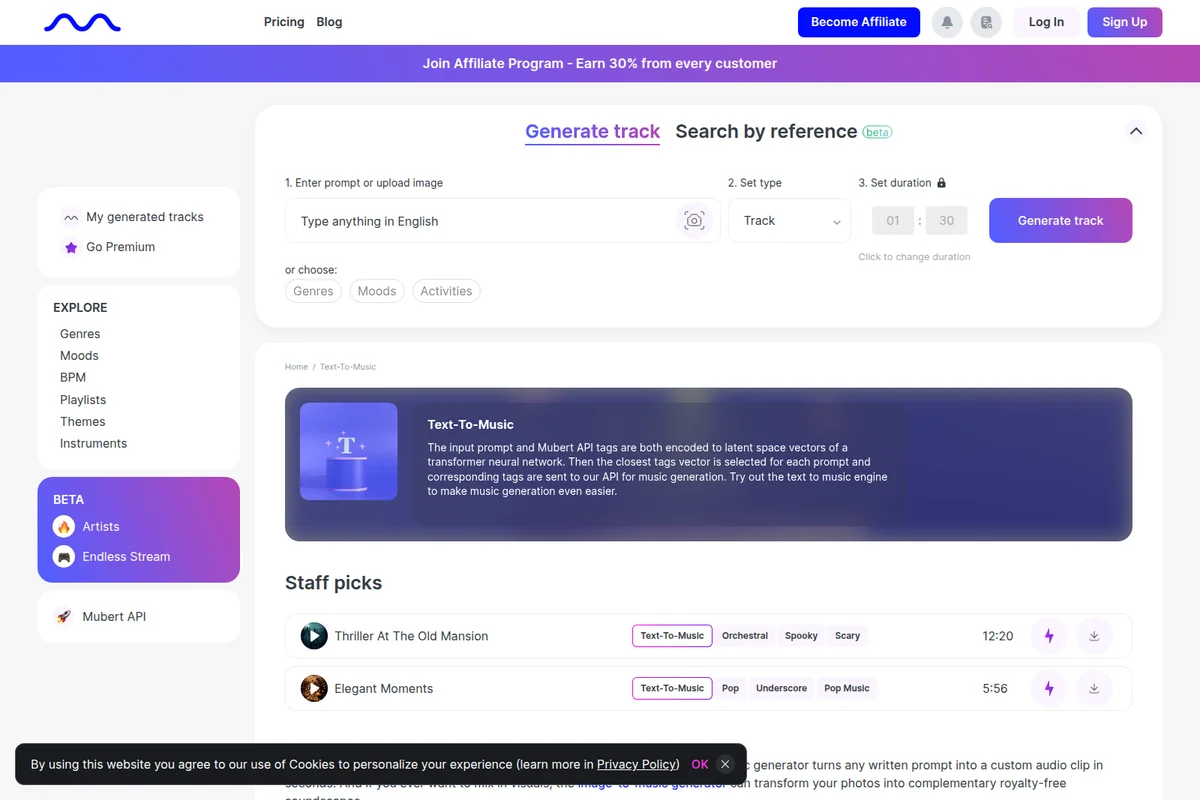Click the Generate track button
Screen dimensions: 1200x800
pyautogui.click(x=1060, y=220)
